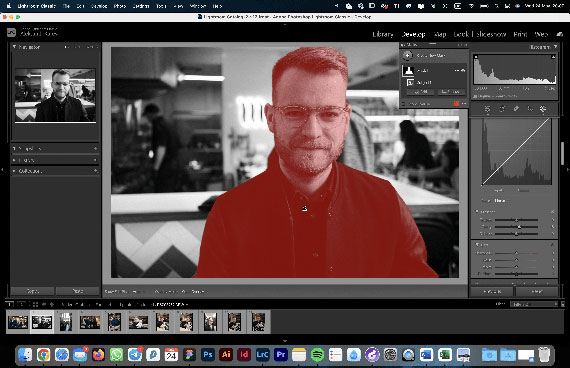The image size is (570, 368).
Task: Open the Edit sliders tool in the tool strip
Action: [x=487, y=109]
